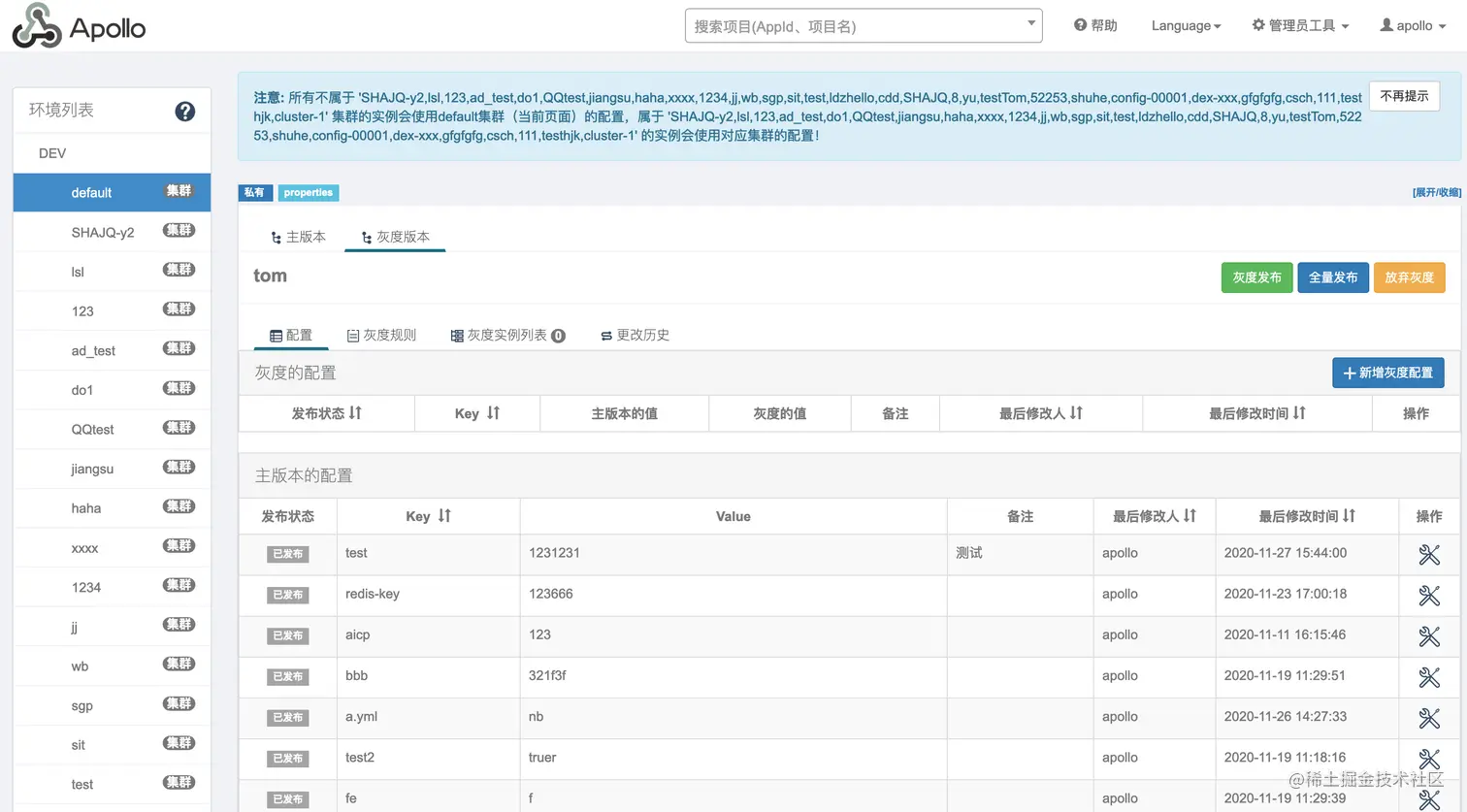Open the project search dropdown arrow

pyautogui.click(x=1031, y=25)
